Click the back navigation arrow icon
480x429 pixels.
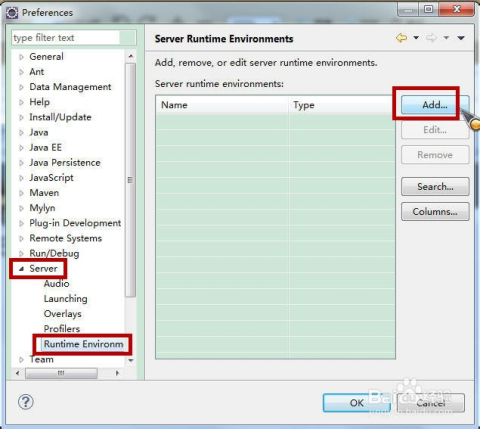[x=401, y=38]
